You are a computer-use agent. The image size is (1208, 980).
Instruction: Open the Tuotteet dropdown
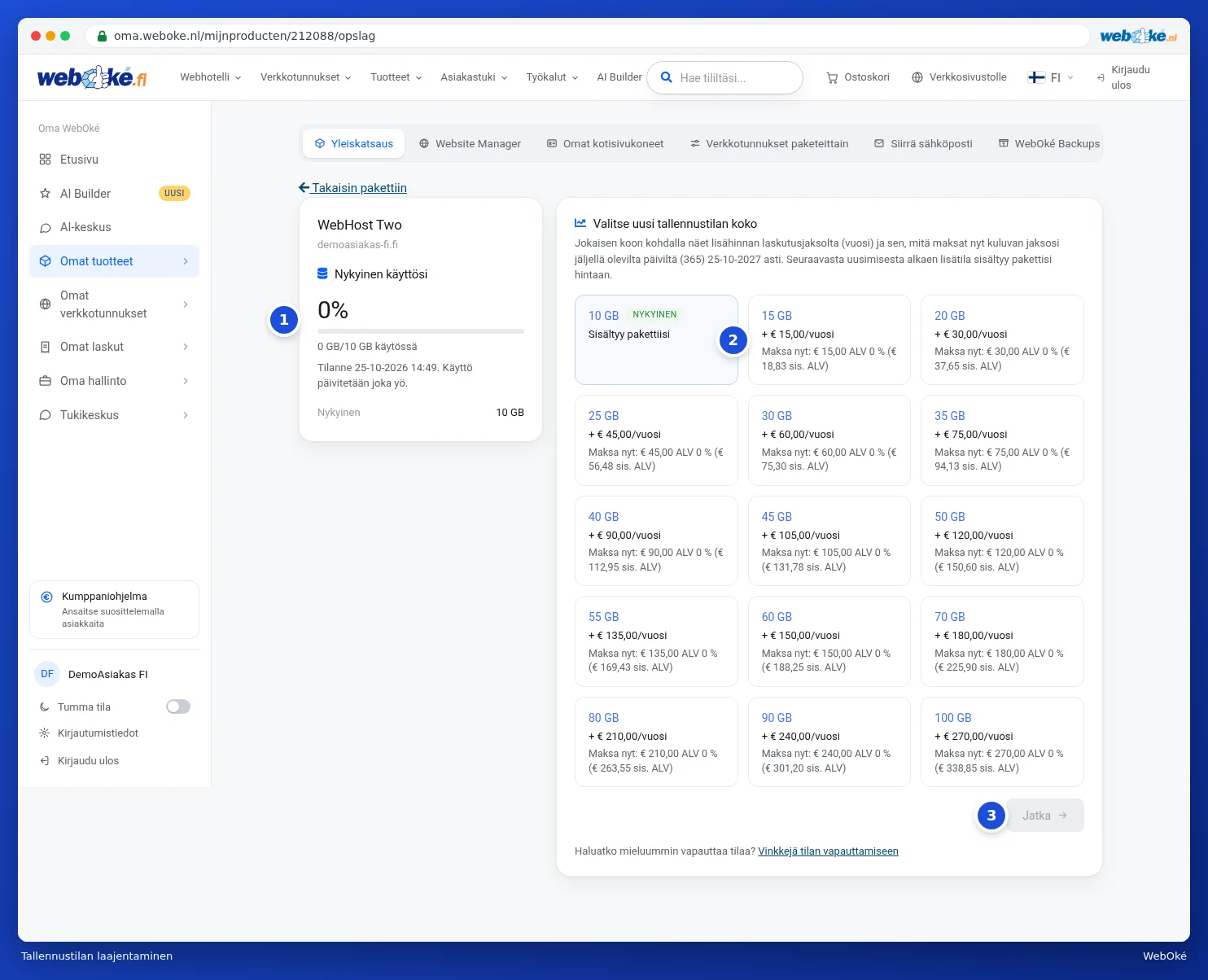click(x=396, y=77)
